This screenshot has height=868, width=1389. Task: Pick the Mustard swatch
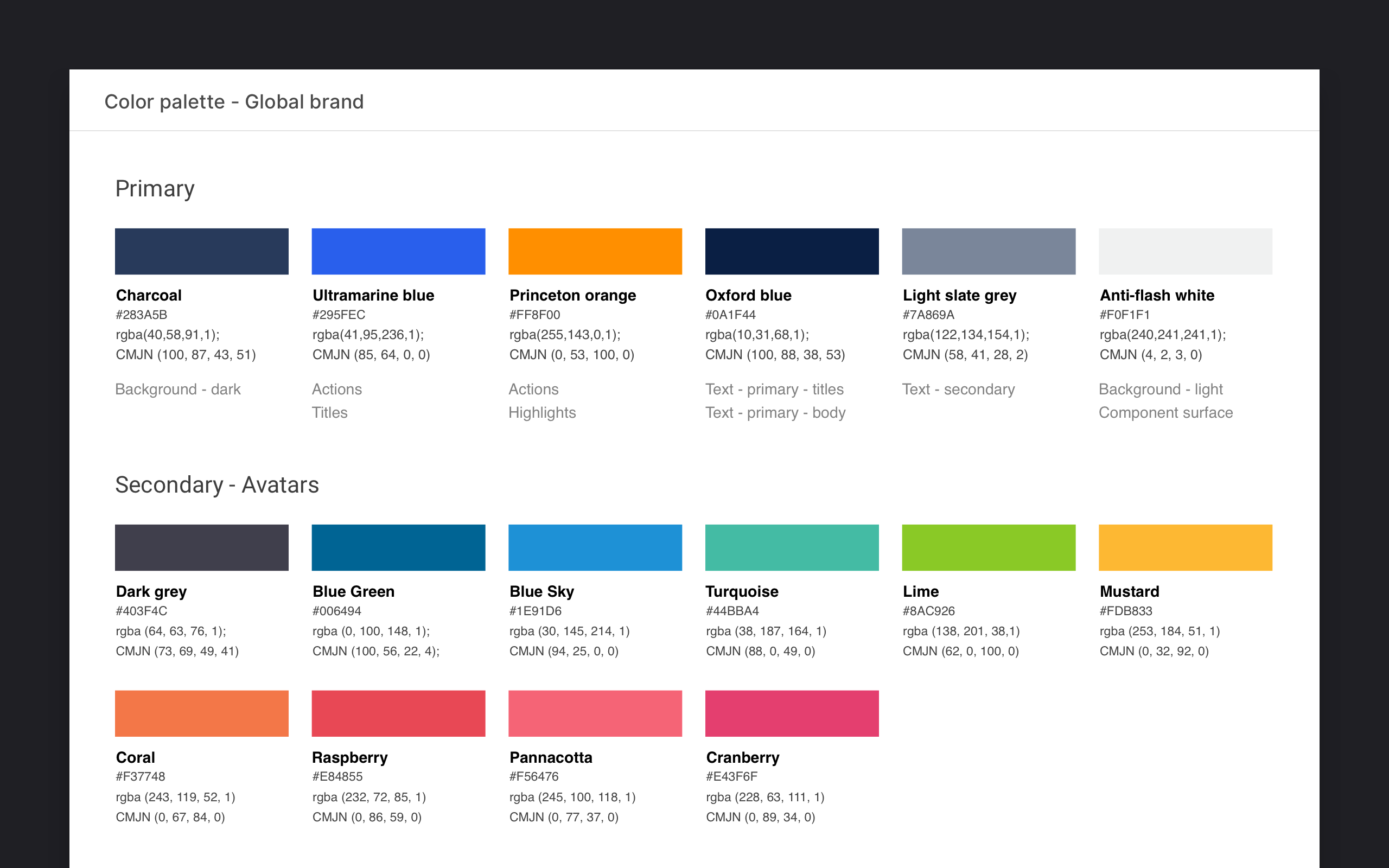(x=1186, y=548)
